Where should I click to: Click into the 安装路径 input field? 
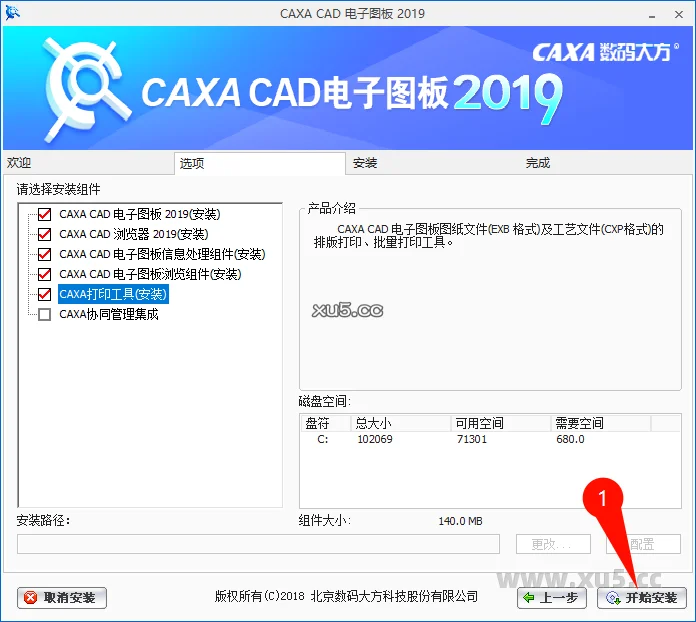pyautogui.click(x=258, y=544)
